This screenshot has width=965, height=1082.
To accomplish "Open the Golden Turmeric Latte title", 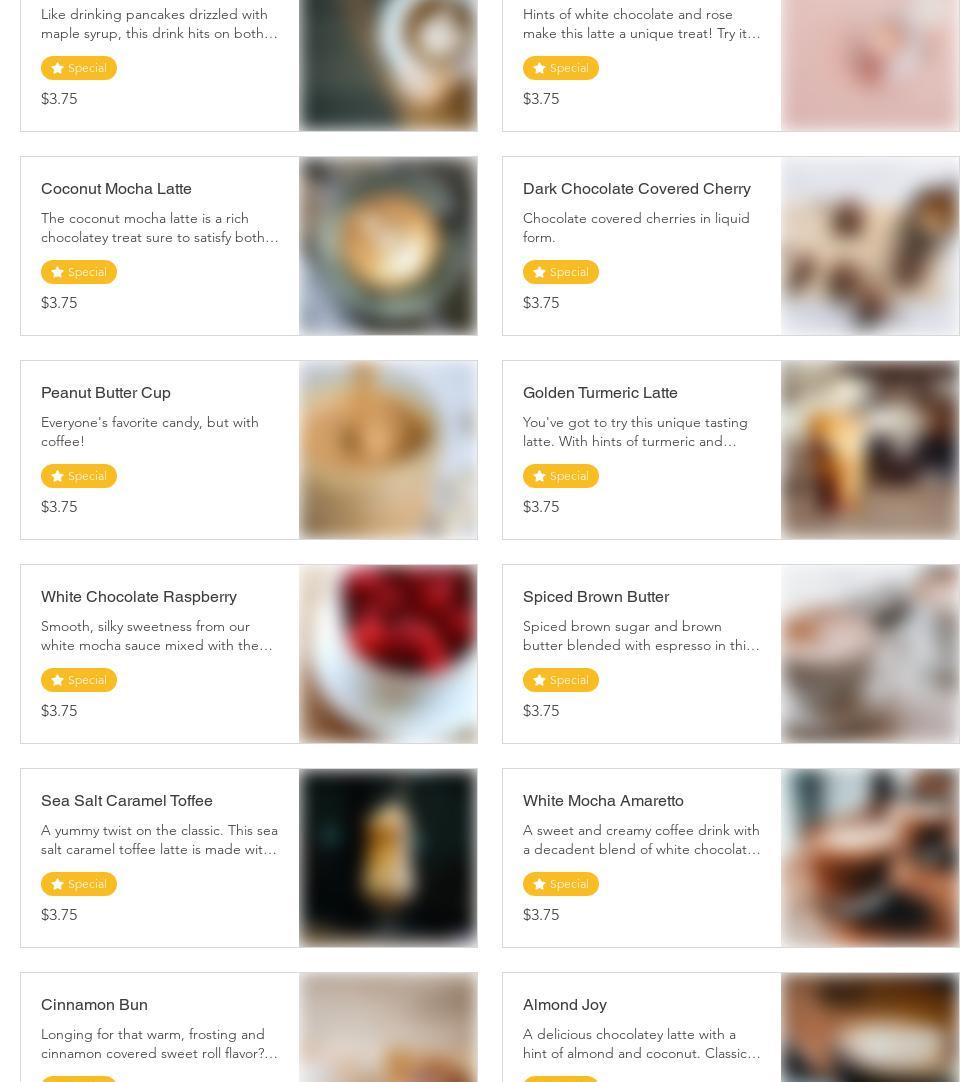I will point(600,392).
